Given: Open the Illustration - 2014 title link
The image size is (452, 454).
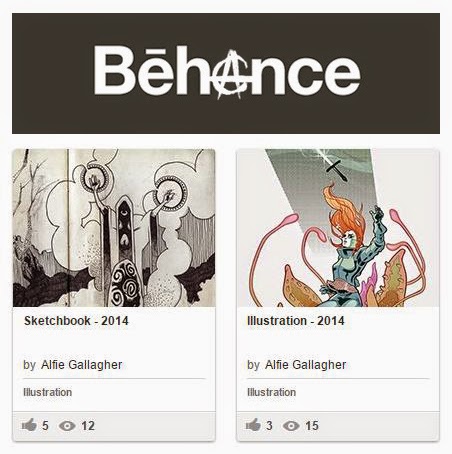Looking at the screenshot, I should coord(296,321).
